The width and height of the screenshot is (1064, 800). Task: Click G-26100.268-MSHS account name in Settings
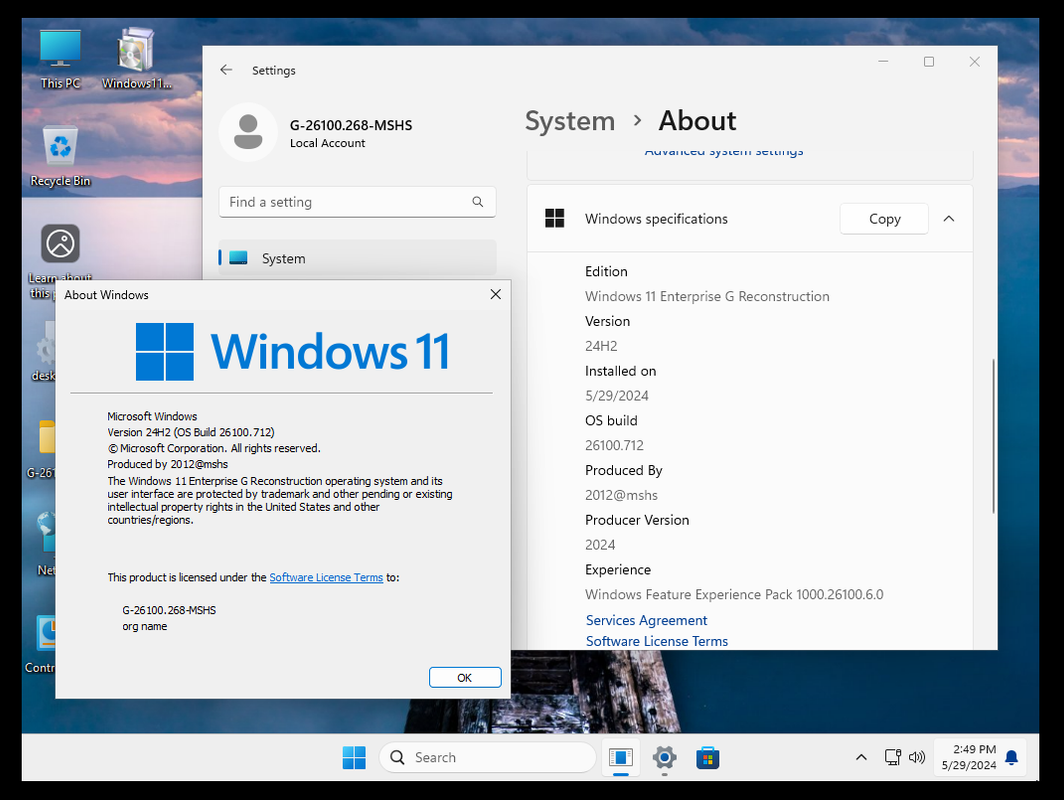tap(351, 125)
